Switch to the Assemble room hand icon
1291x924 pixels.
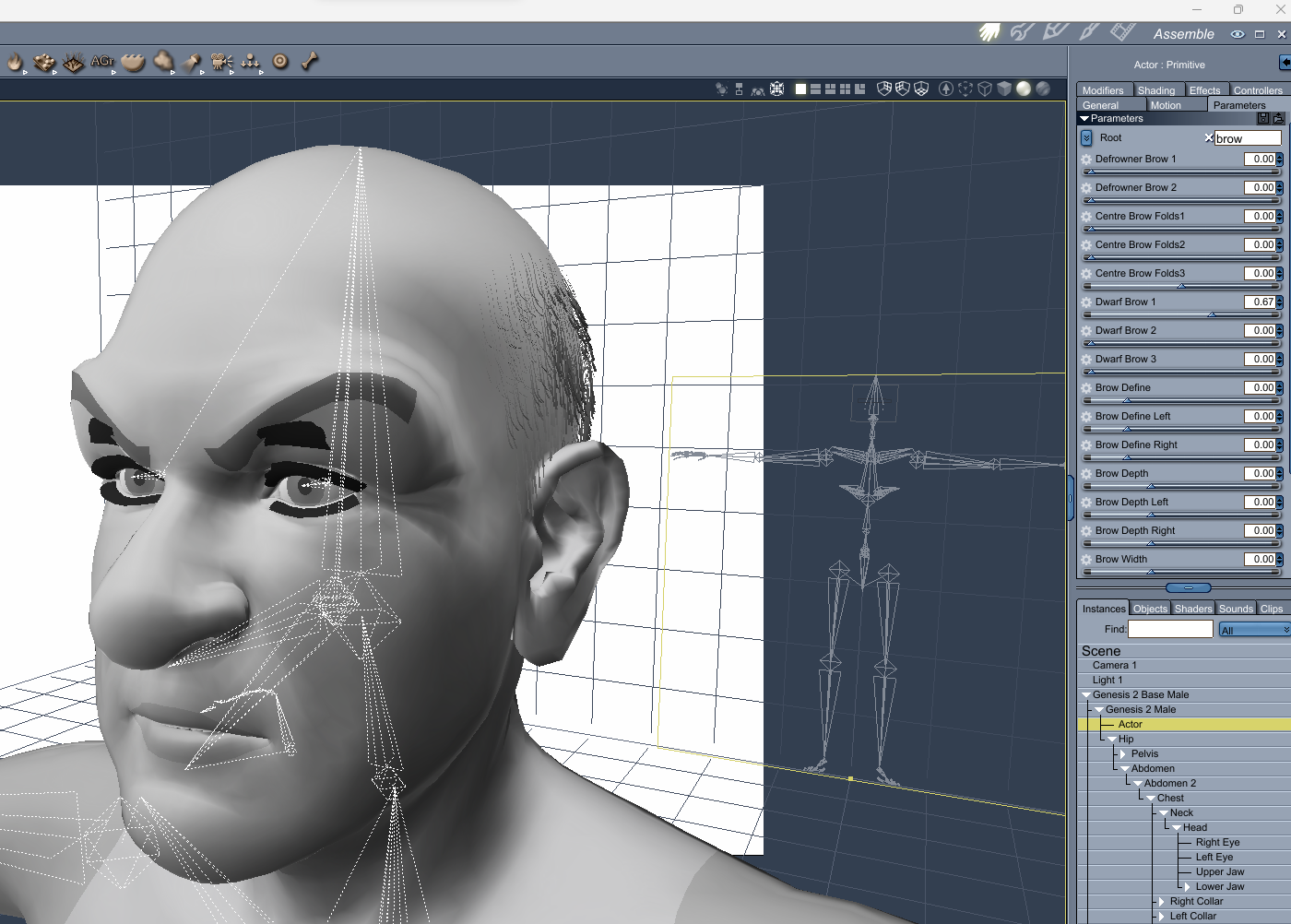tap(989, 33)
